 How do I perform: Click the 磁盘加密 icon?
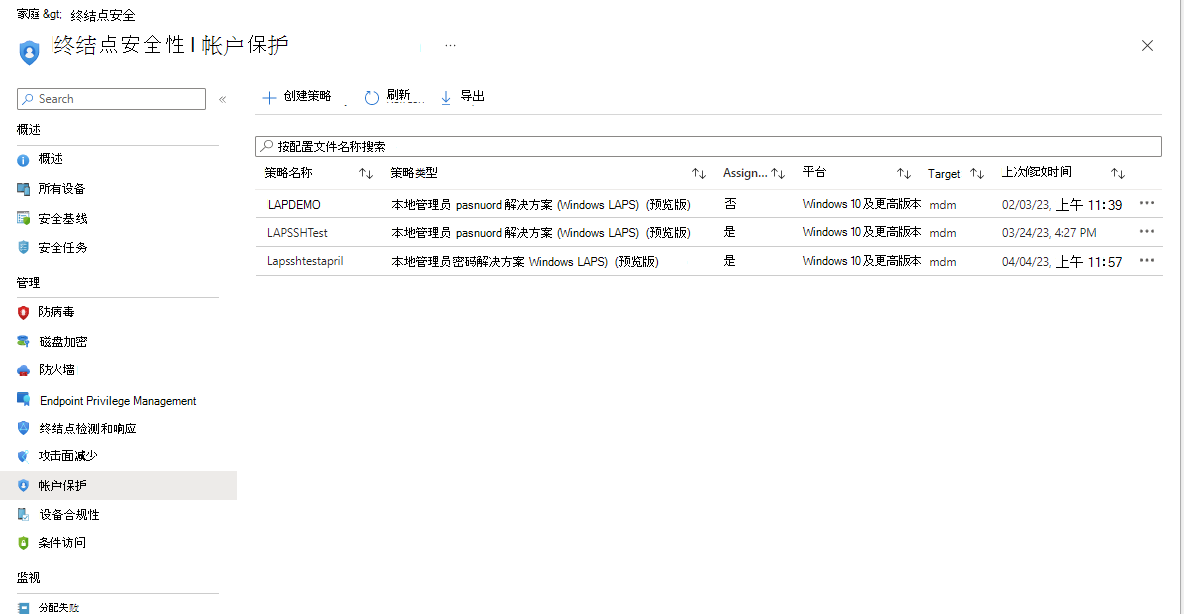coord(23,341)
